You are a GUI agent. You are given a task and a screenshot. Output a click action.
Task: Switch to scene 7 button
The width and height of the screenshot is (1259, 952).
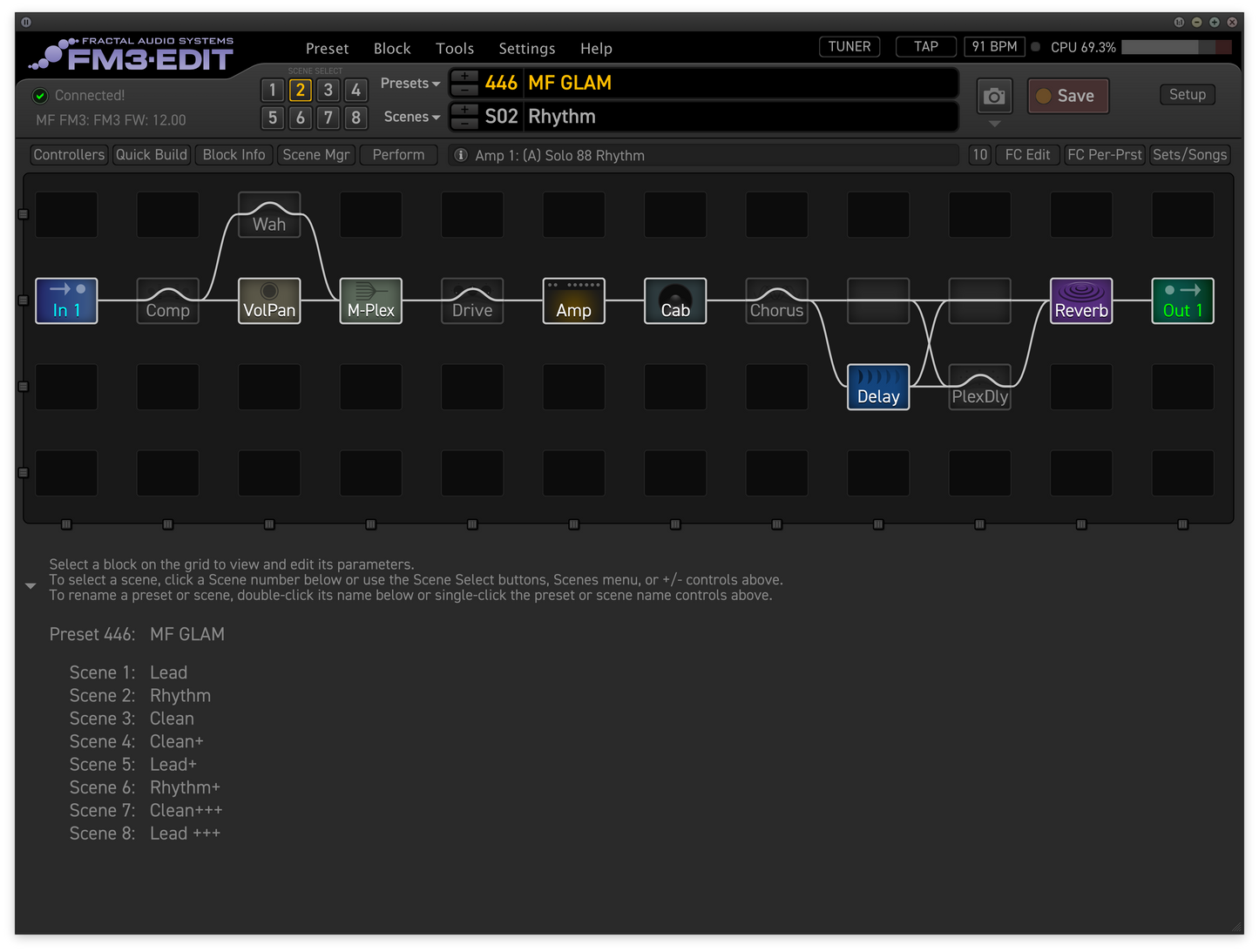pos(328,118)
